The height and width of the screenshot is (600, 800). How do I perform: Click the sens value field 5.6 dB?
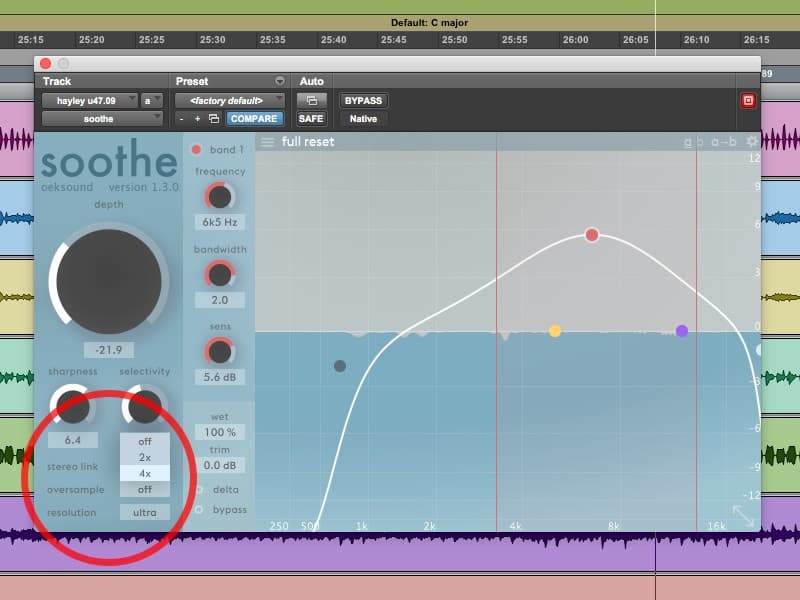pyautogui.click(x=220, y=377)
